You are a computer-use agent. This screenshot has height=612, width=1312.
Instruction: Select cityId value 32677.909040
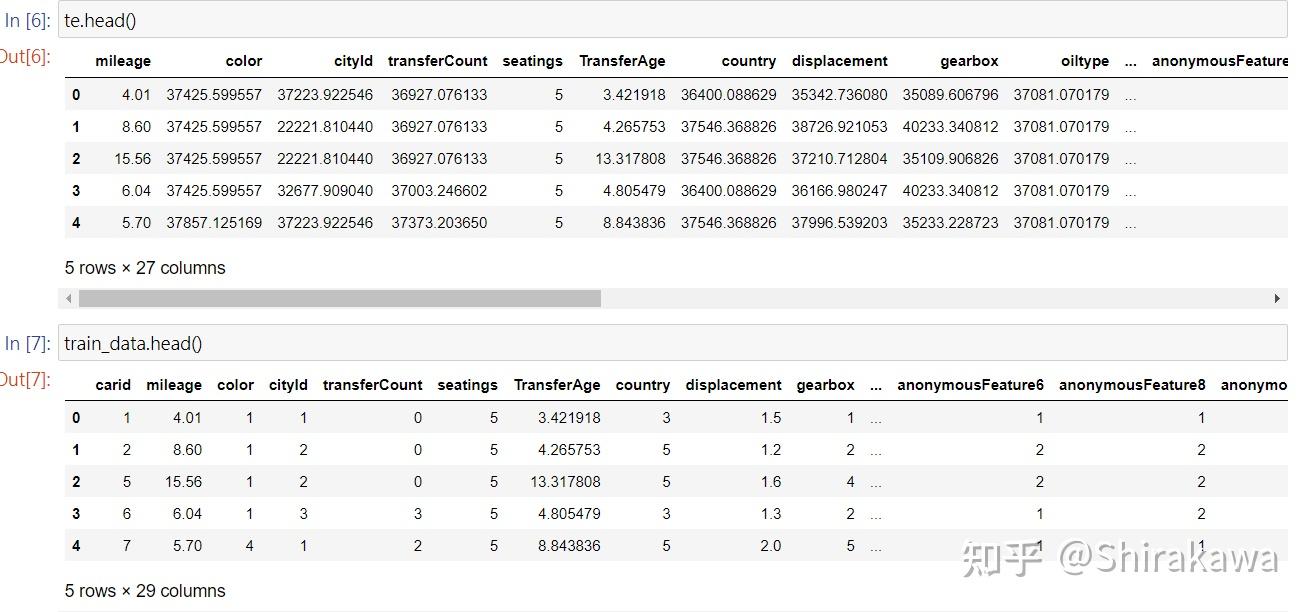(x=325, y=191)
